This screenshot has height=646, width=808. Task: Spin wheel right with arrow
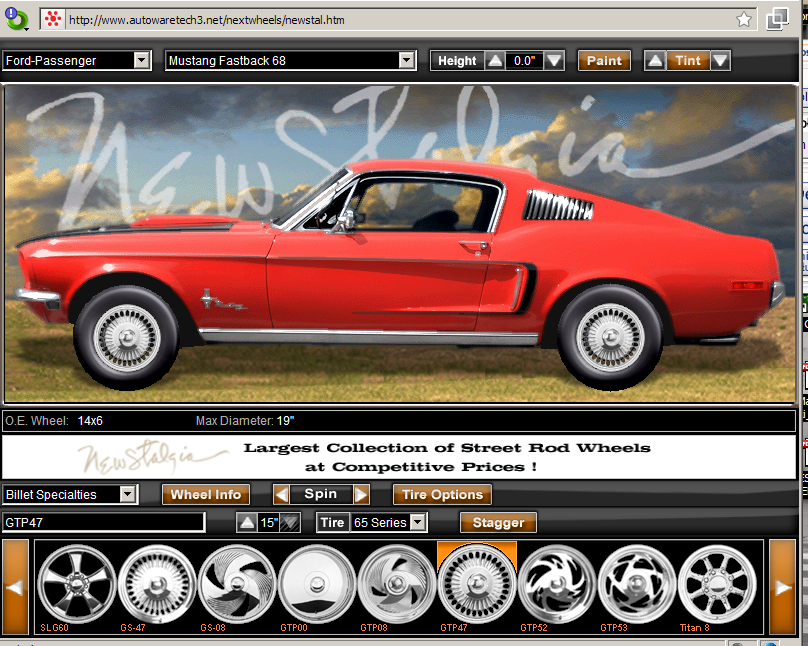pyautogui.click(x=361, y=494)
